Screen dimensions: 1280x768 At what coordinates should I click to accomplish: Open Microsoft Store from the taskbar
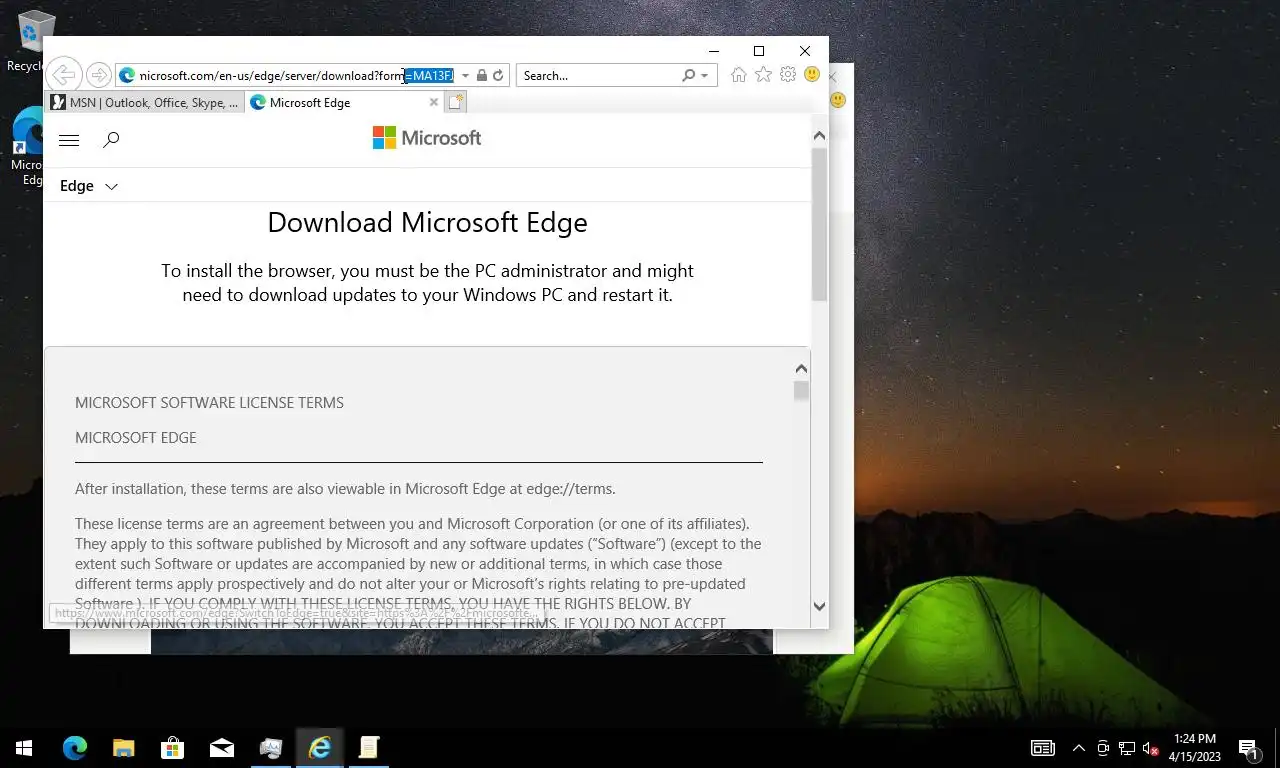click(x=172, y=748)
